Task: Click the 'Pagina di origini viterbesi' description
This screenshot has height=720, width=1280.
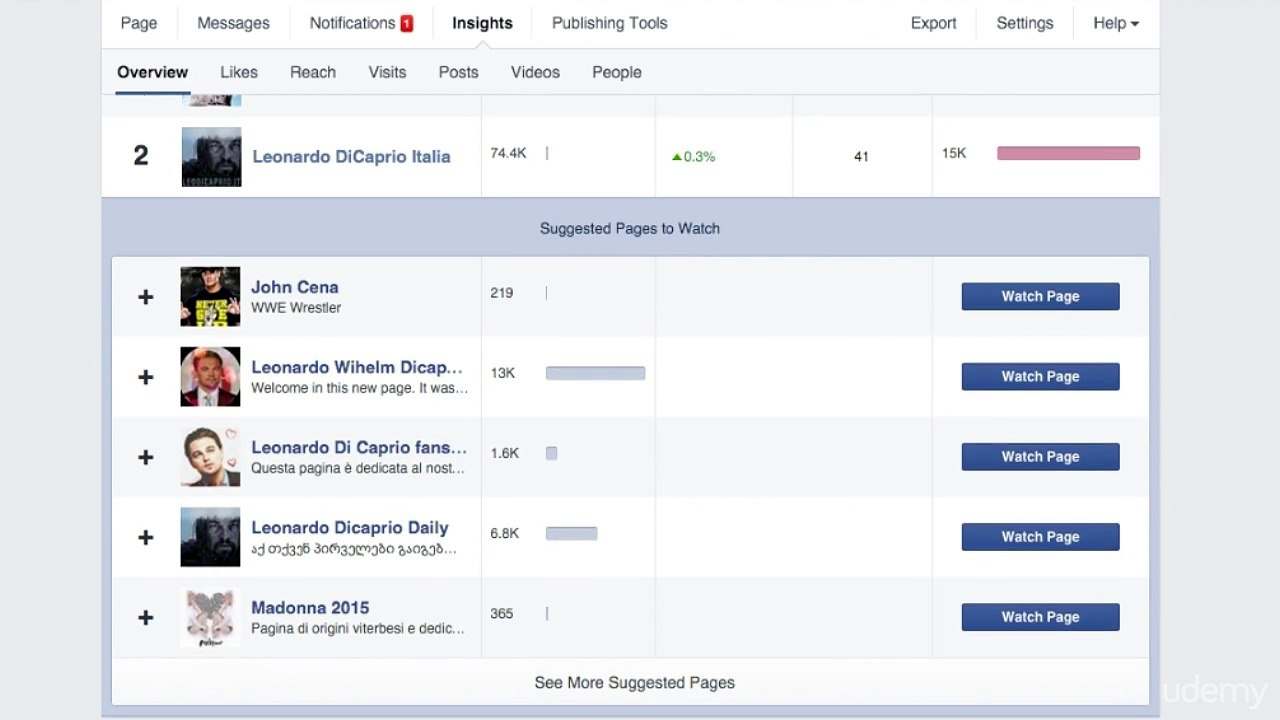Action: [x=358, y=628]
